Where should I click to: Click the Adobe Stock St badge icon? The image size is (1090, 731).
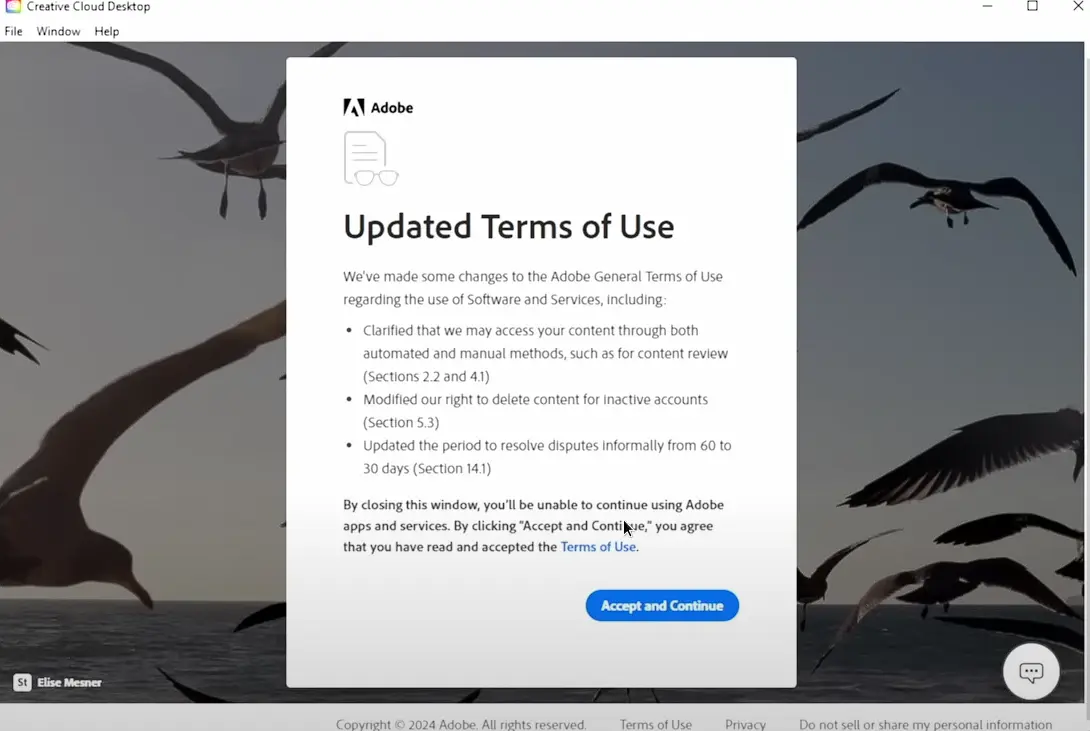[x=22, y=682]
